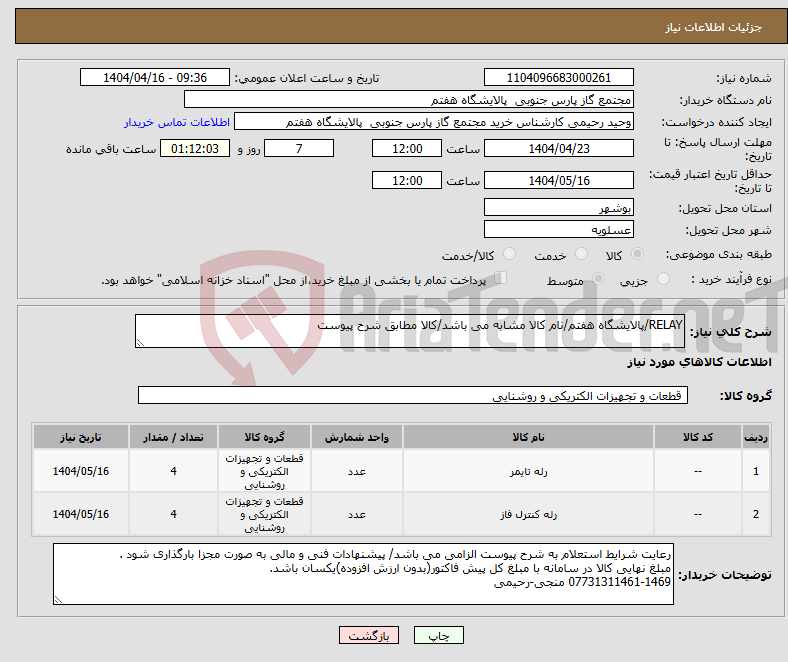Image resolution: width=788 pixels, height=662 pixels.
Task: Click the request number field 1104096683000261
Action: [559, 77]
